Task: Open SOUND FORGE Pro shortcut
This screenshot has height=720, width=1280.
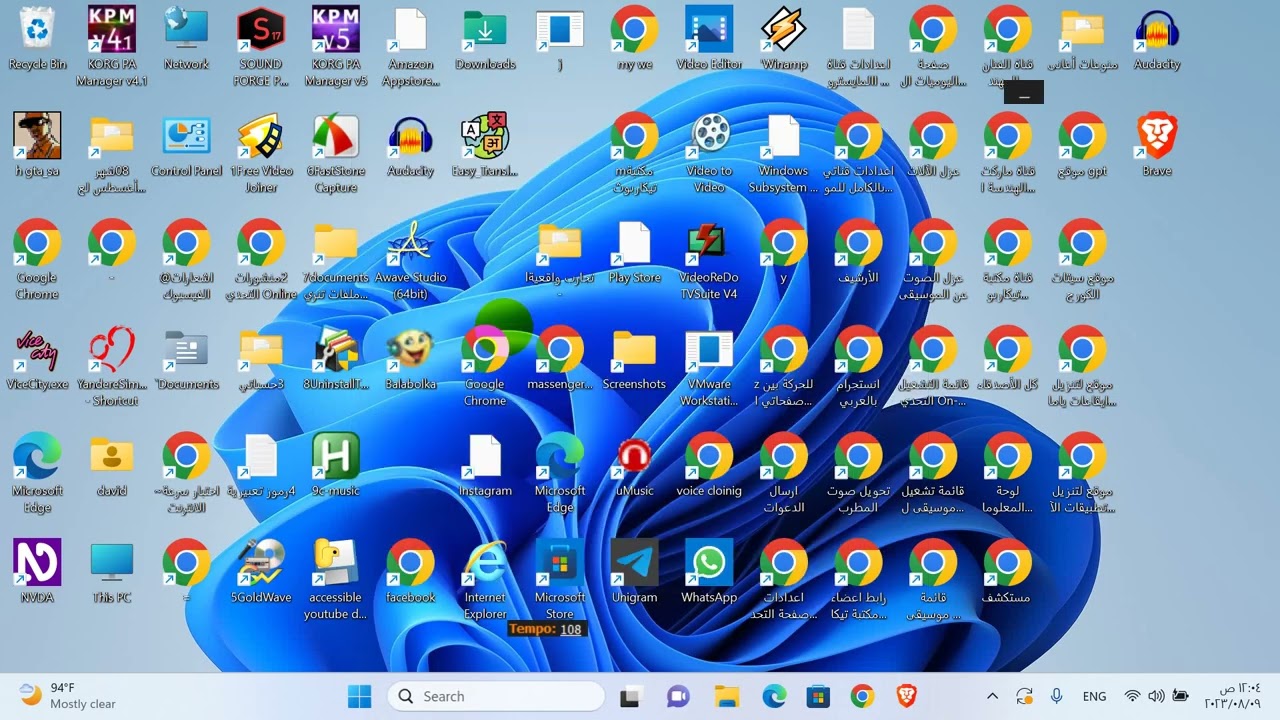Action: pos(261,47)
